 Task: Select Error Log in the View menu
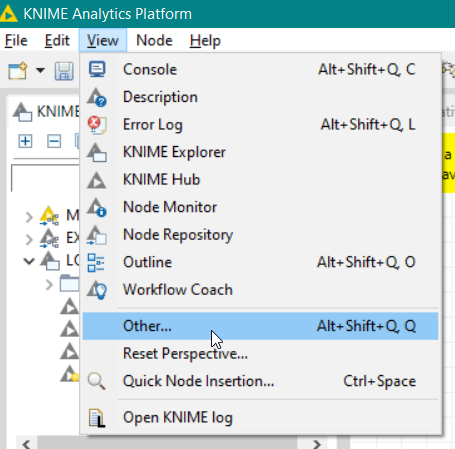coord(260,125)
